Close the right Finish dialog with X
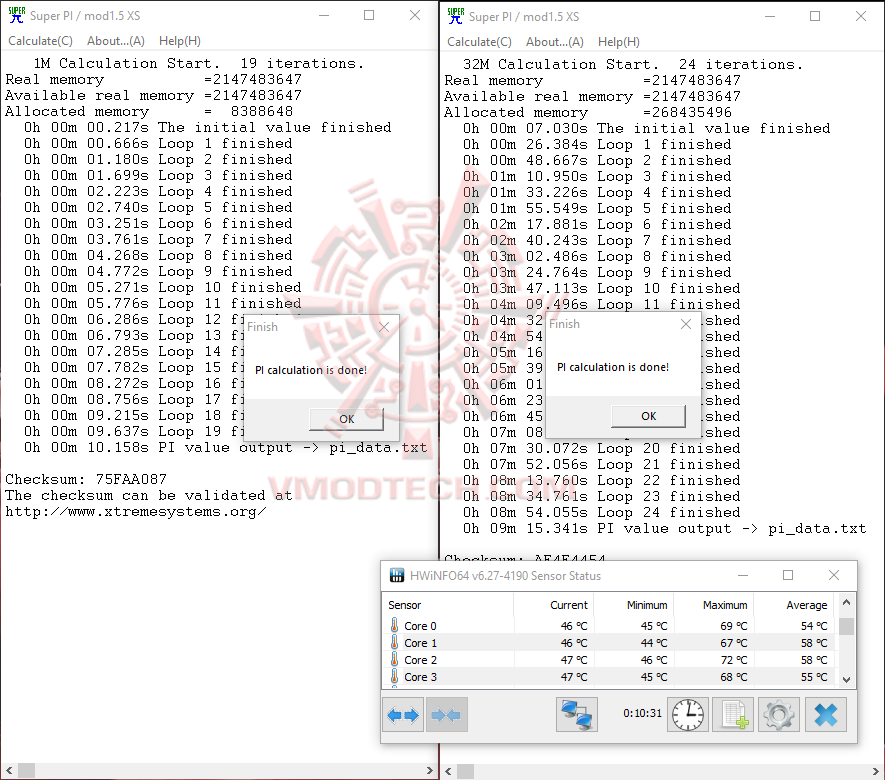Viewport: 885px width, 780px height. 686,324
